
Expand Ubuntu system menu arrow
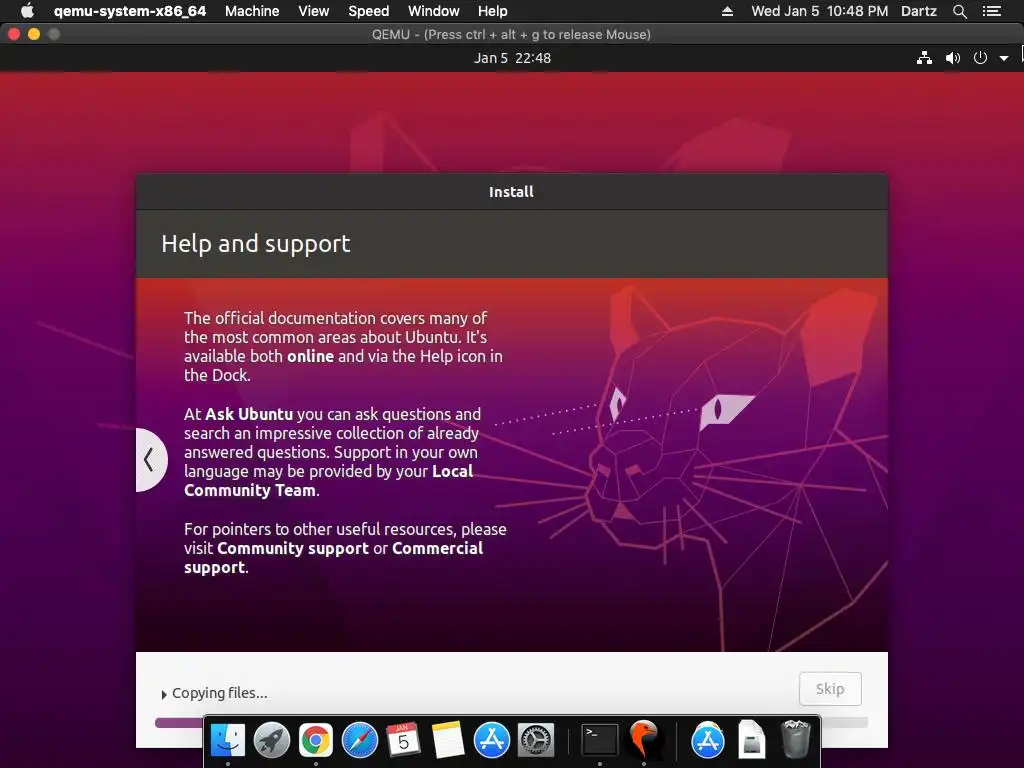1004,58
